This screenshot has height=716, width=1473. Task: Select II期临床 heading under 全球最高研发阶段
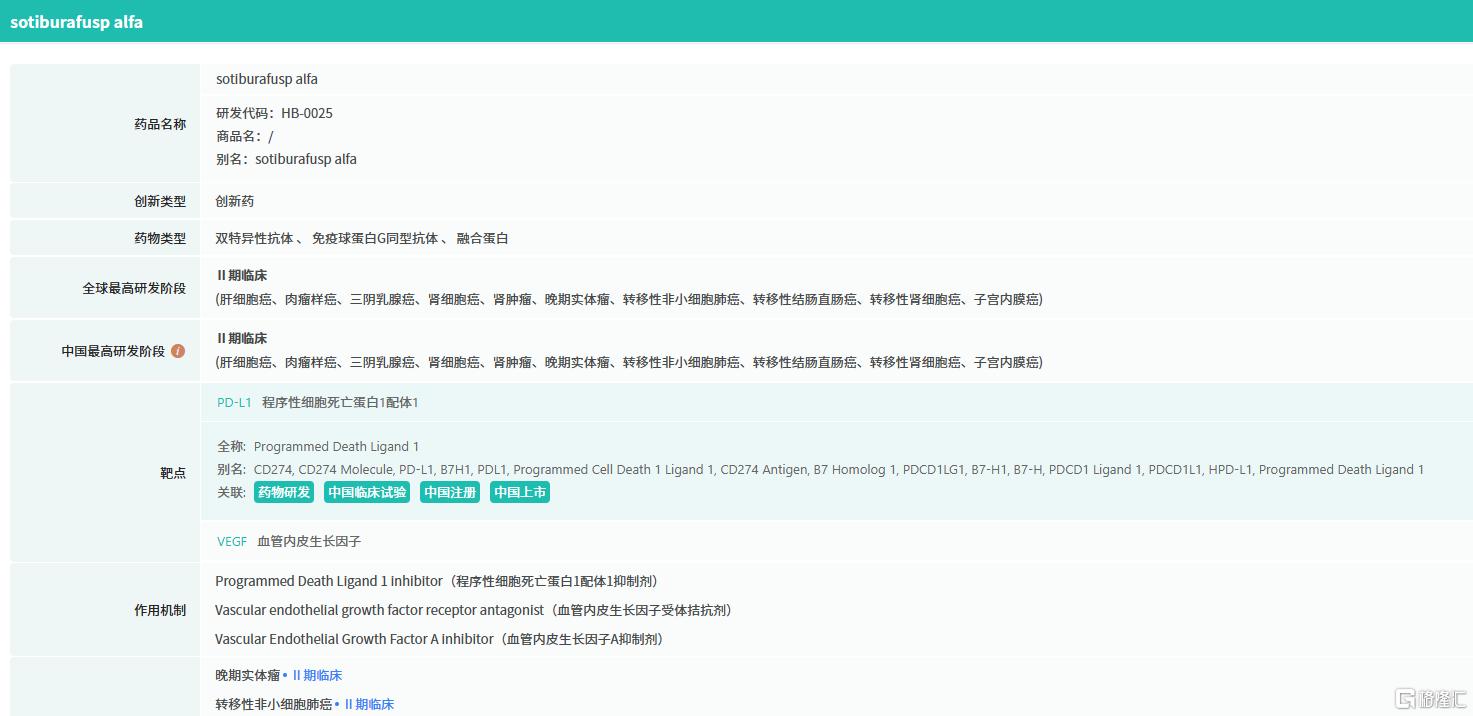pos(242,275)
